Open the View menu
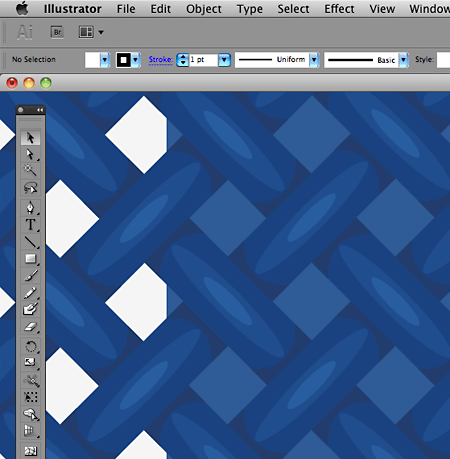The width and height of the screenshot is (450, 459). click(x=382, y=9)
